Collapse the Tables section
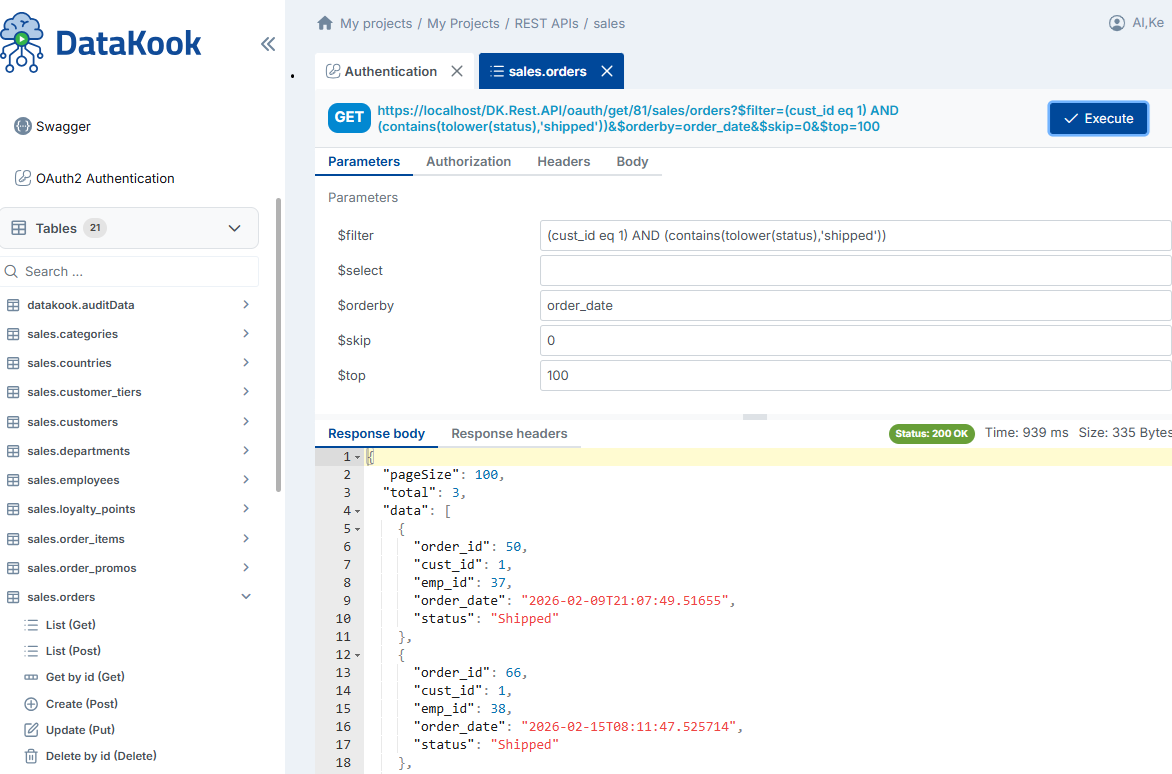The height and width of the screenshot is (774, 1172). [234, 227]
